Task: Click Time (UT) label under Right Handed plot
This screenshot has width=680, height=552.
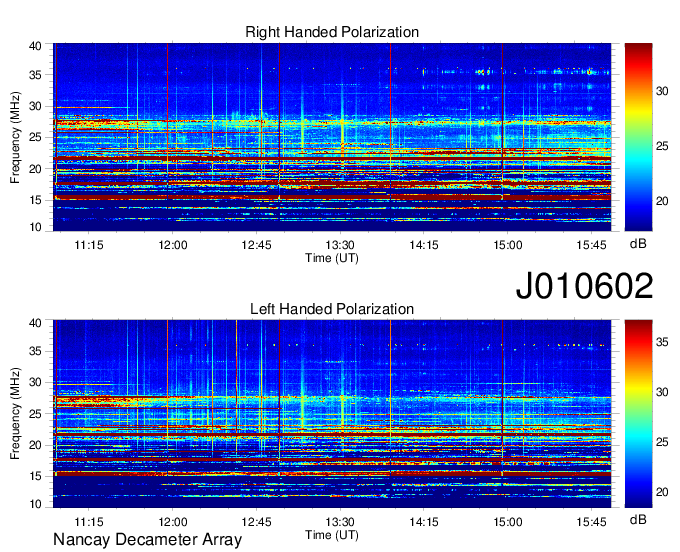Action: pyautogui.click(x=332, y=258)
